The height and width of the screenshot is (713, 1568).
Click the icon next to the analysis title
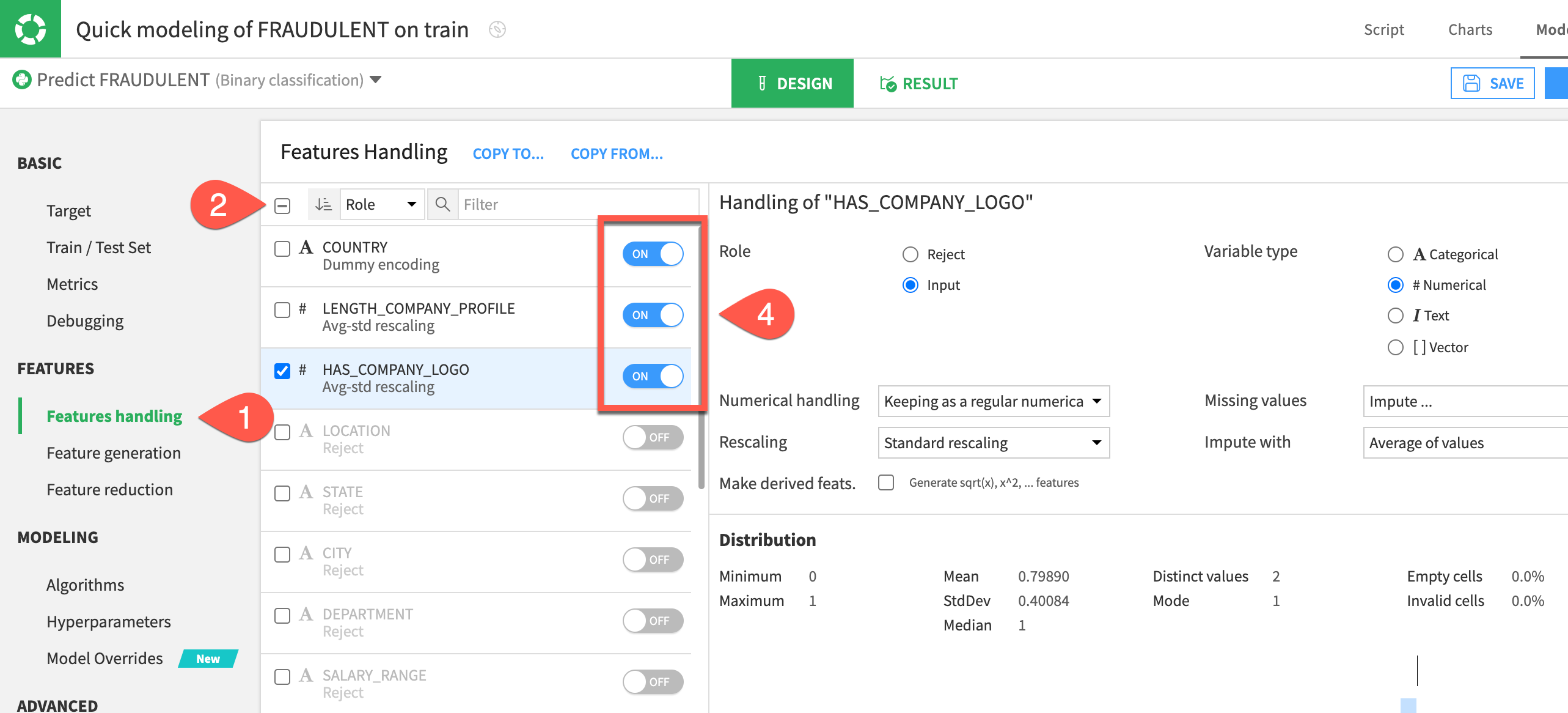[497, 29]
